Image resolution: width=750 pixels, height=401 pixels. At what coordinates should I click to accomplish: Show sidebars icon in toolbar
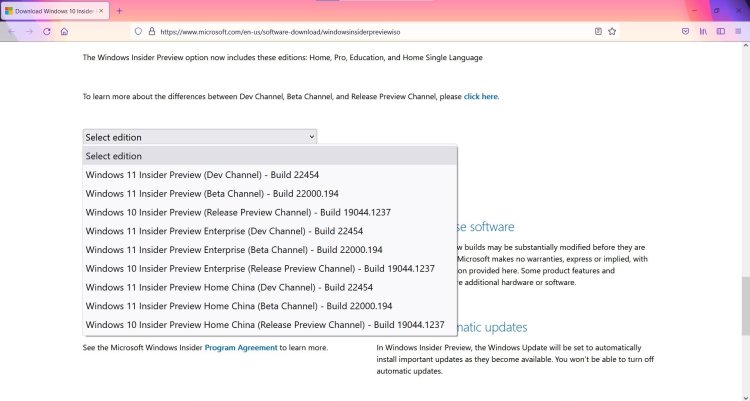721,32
